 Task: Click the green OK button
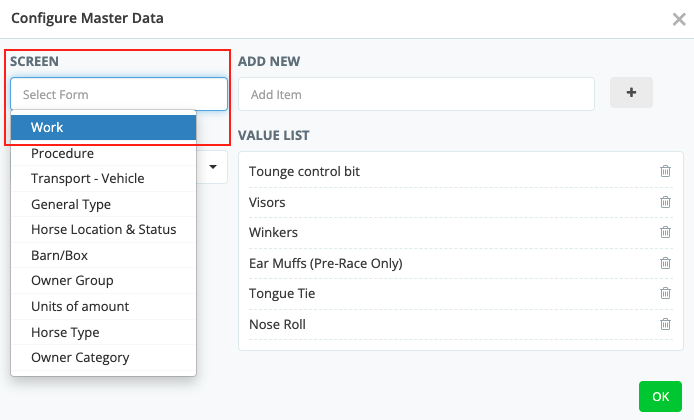click(x=660, y=396)
